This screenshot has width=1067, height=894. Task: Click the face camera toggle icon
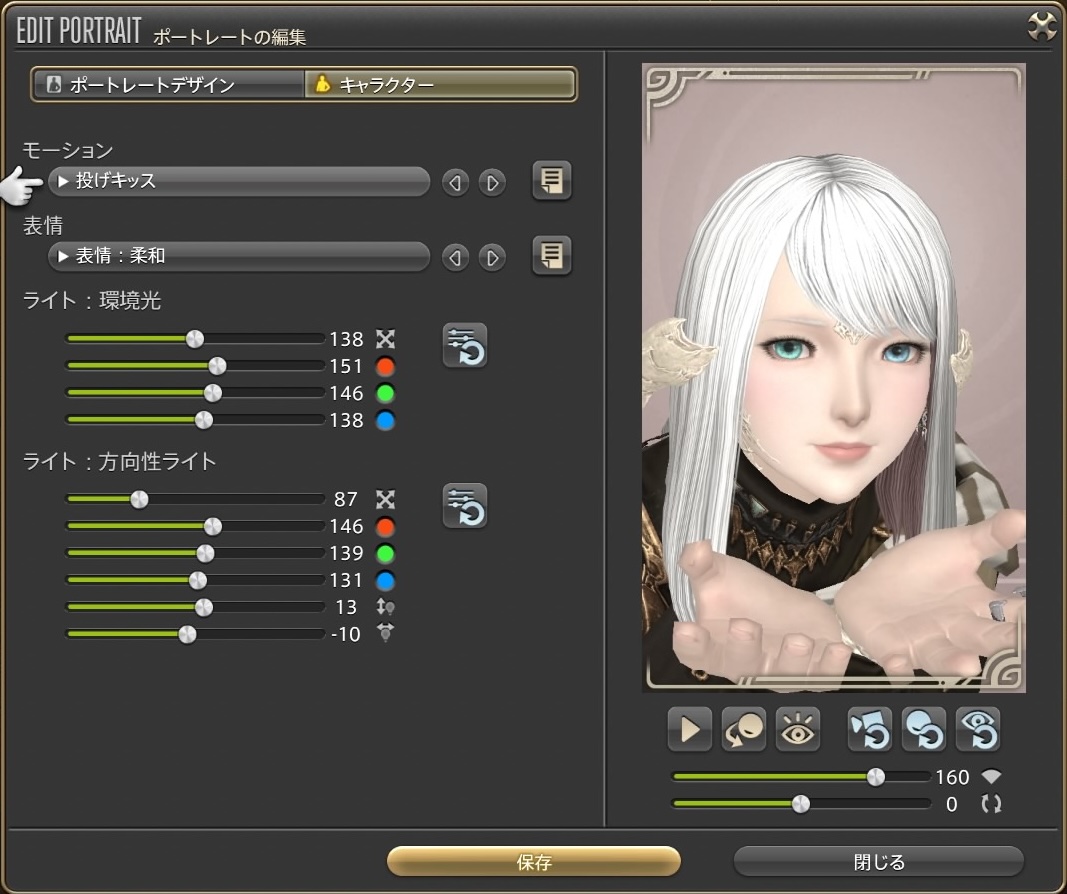(x=744, y=729)
